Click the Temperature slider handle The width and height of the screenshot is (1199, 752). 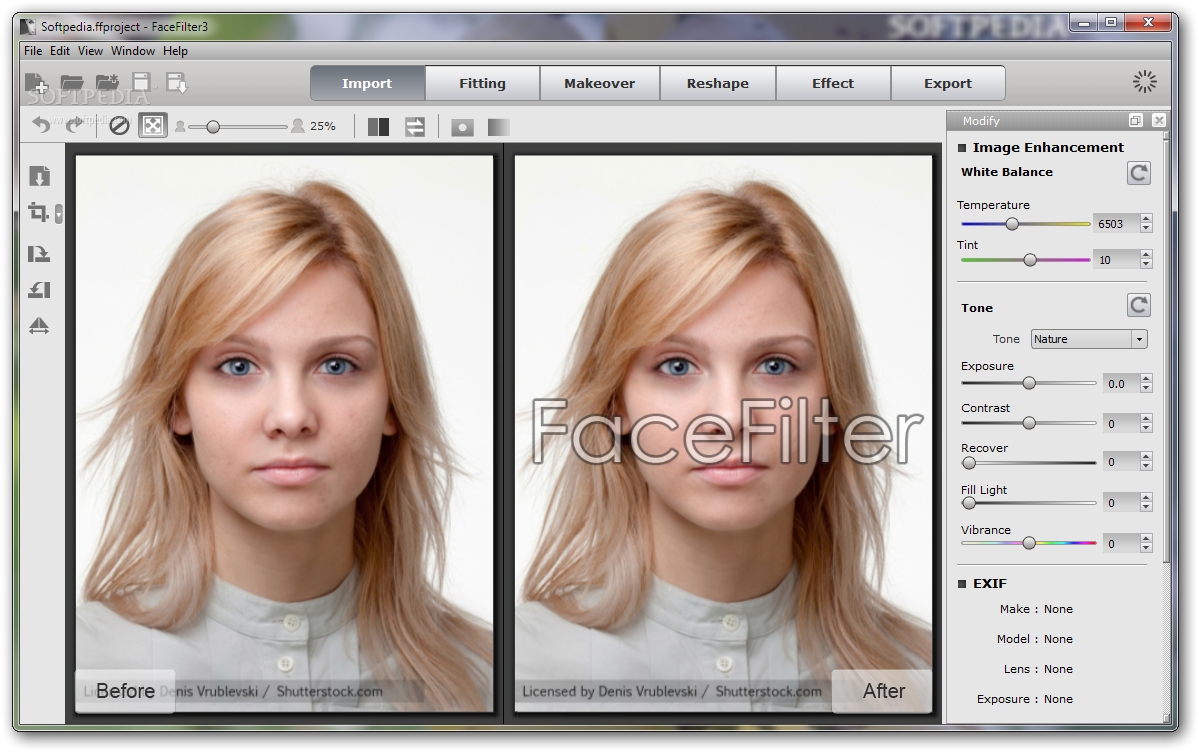tap(1012, 224)
